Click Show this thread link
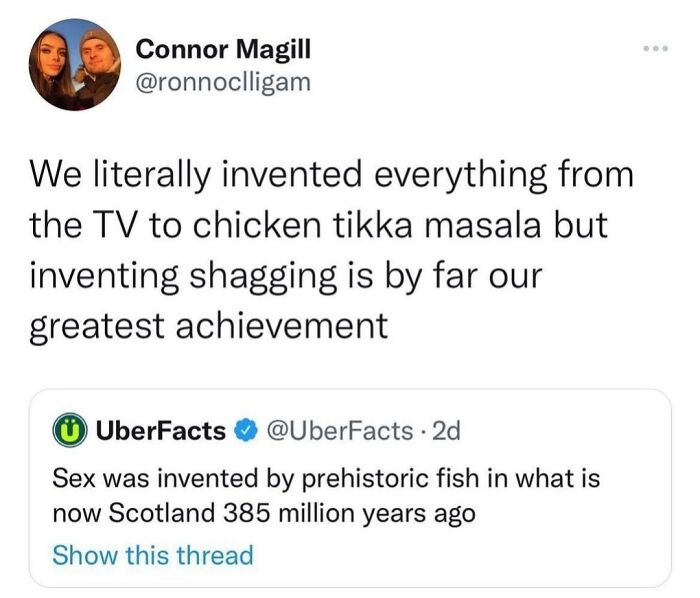Viewport: 700px width, 598px height. coord(153,554)
